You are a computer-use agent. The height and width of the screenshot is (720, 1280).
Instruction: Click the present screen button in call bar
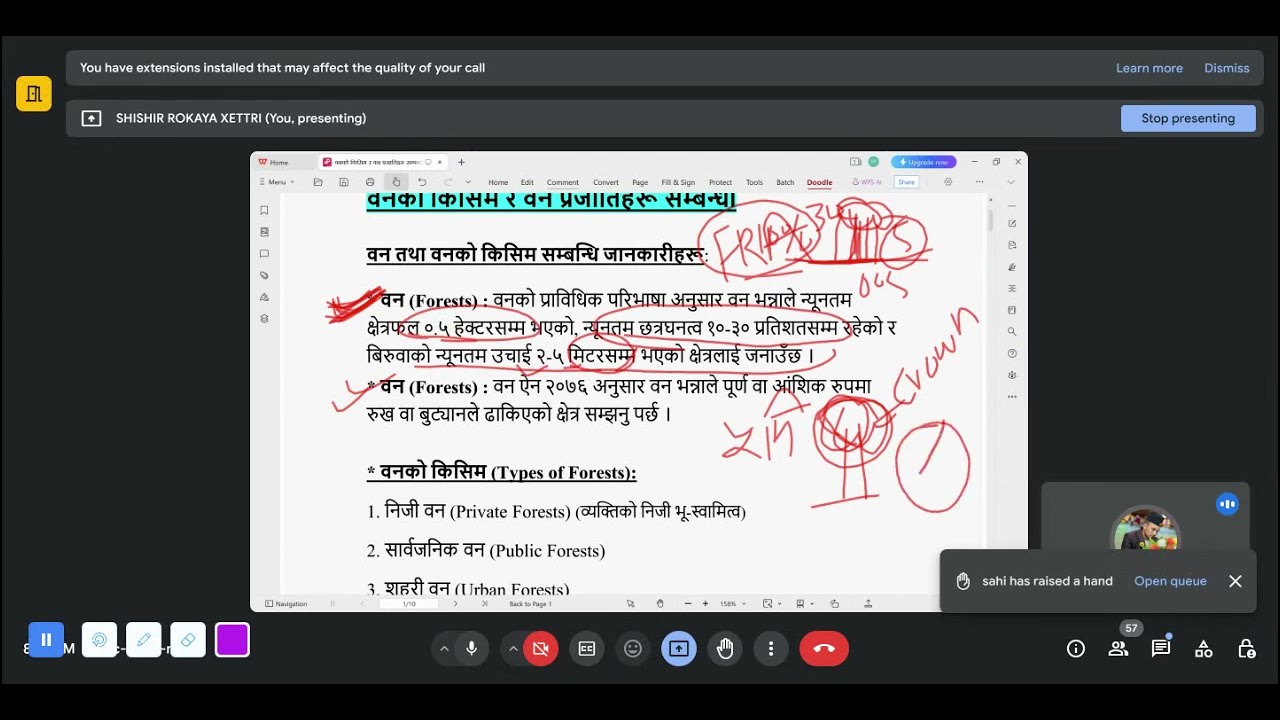pyautogui.click(x=679, y=649)
